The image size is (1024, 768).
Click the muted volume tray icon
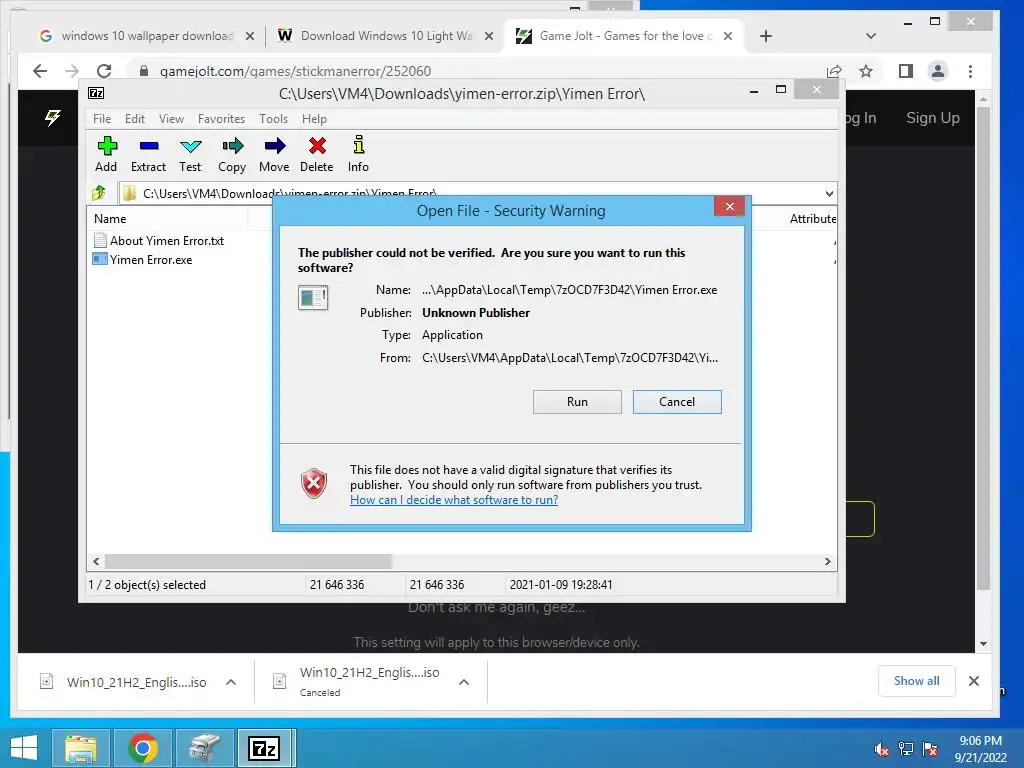coord(881,749)
